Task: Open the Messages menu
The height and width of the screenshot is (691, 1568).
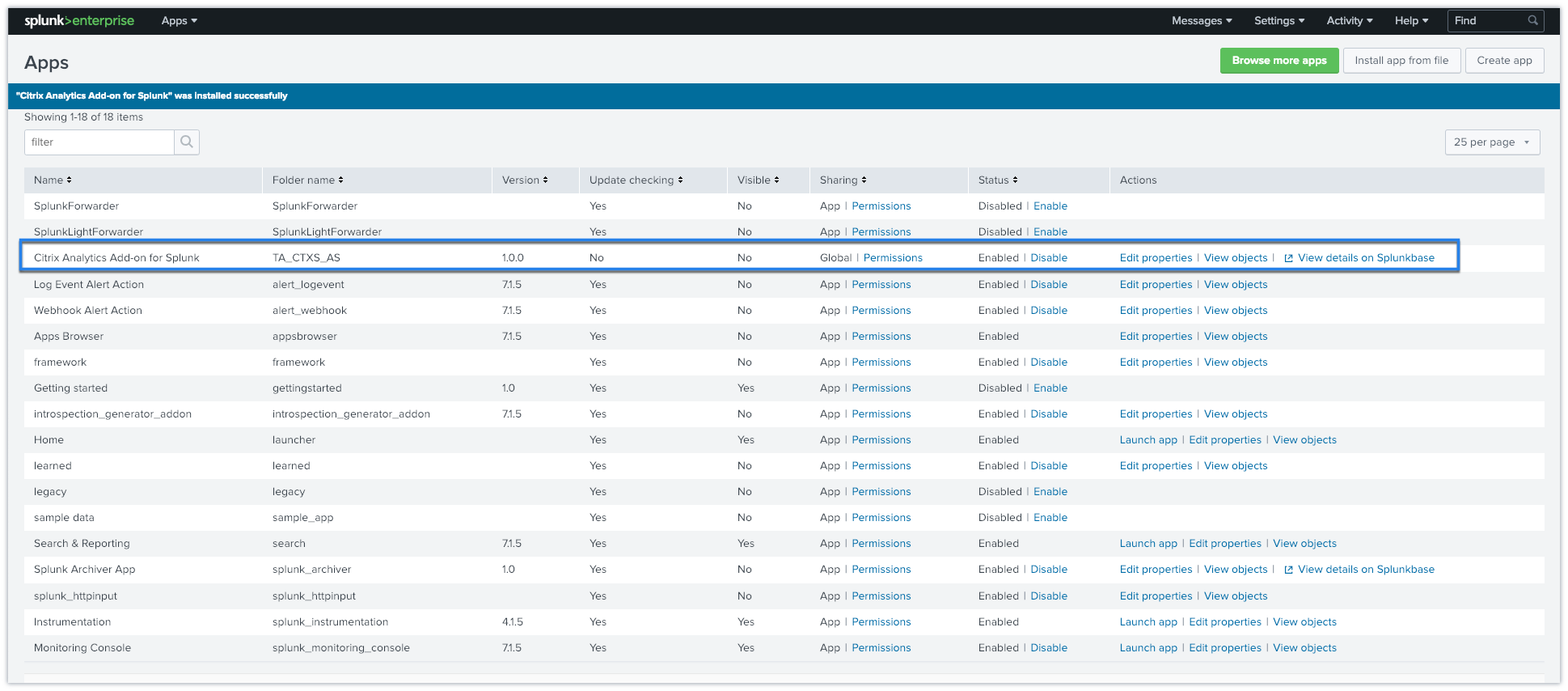Action: 1202,20
